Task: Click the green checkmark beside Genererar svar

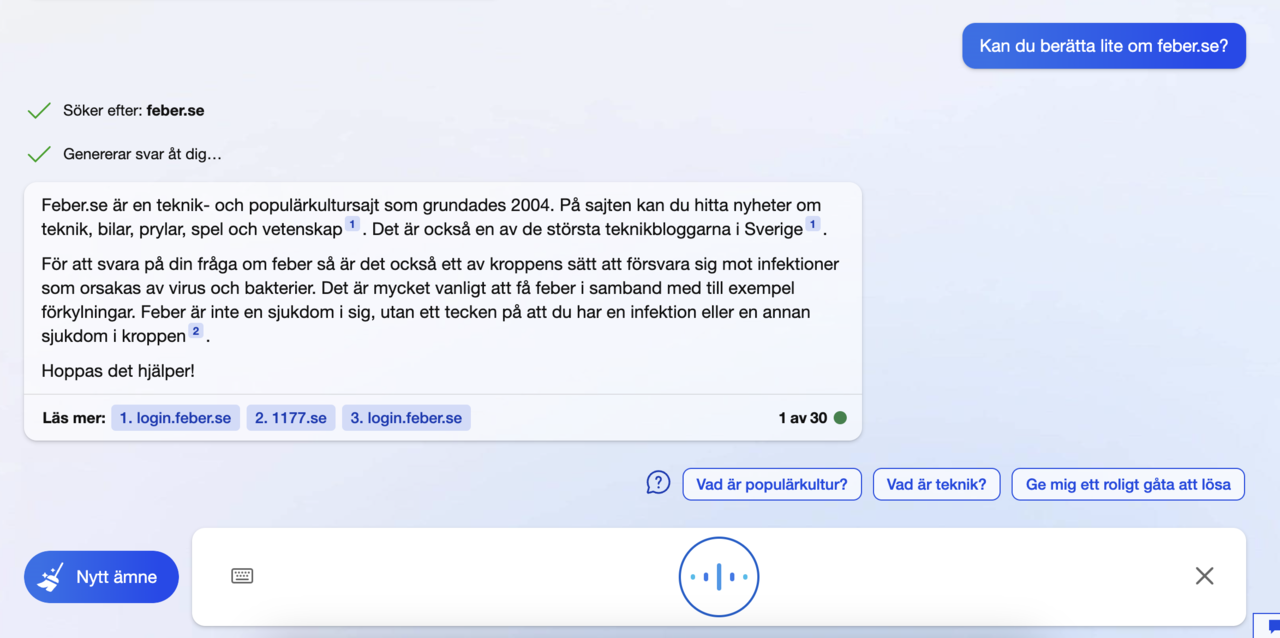Action: (38, 154)
